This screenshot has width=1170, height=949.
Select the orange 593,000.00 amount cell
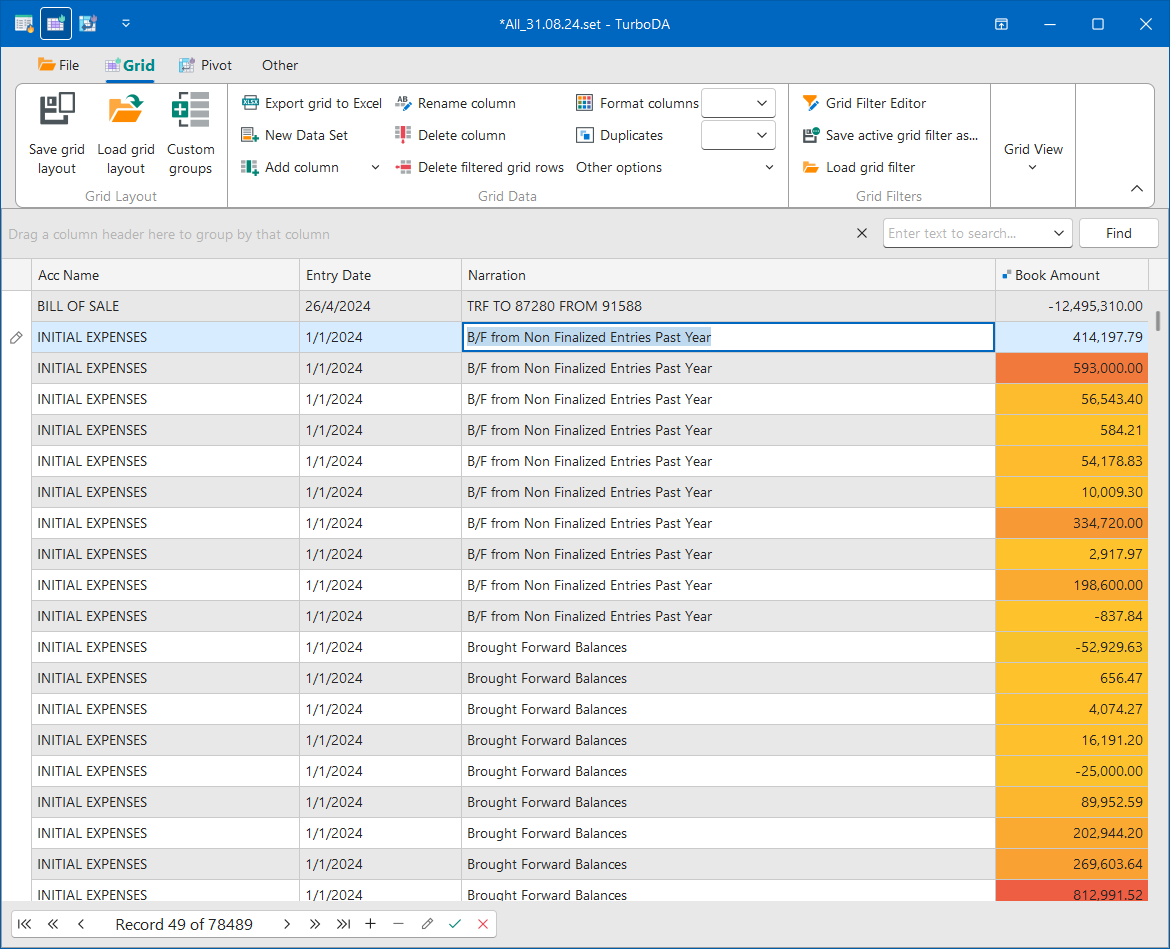click(x=1072, y=368)
